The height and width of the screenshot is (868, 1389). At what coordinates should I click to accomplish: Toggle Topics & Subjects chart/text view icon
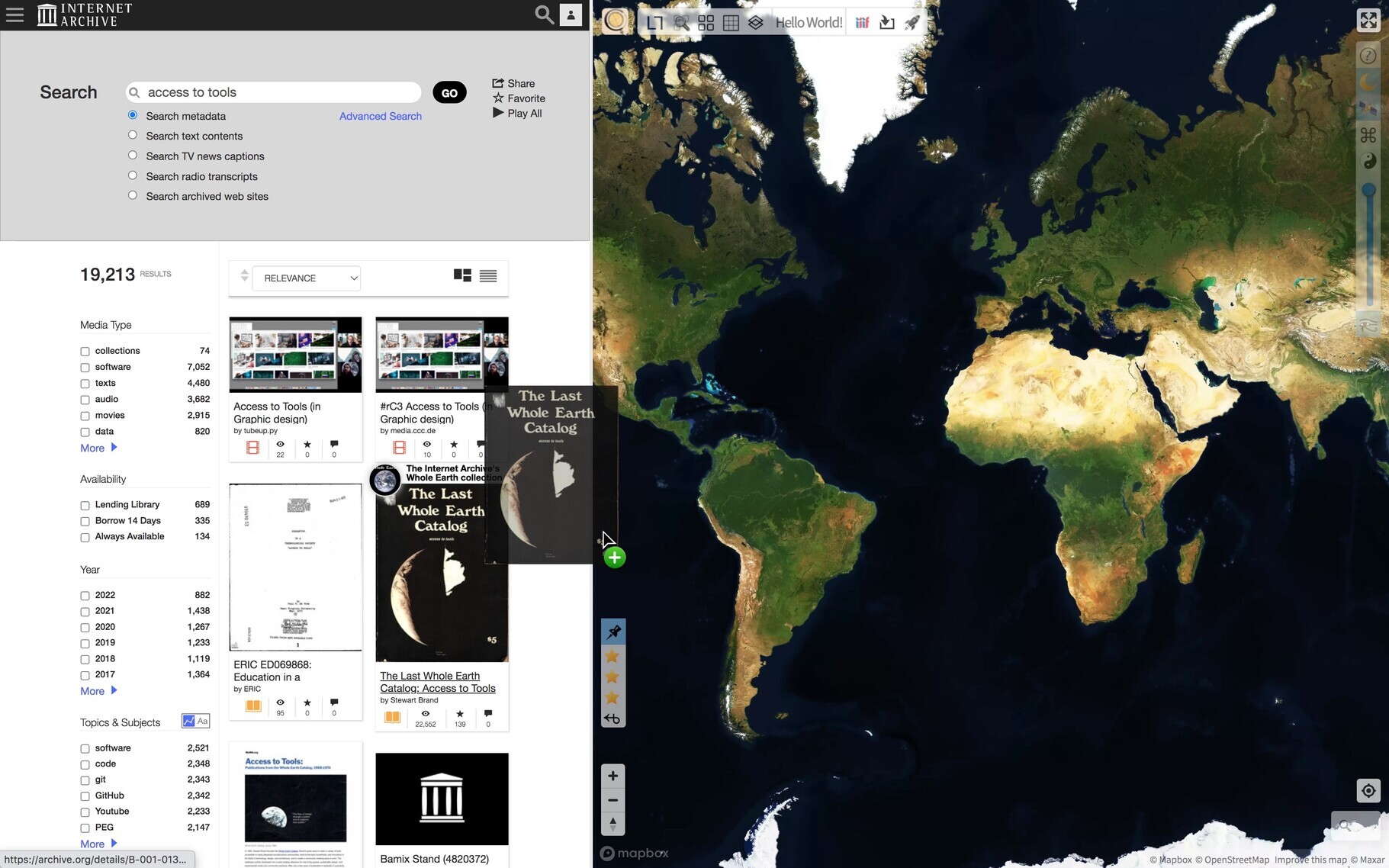coord(195,721)
